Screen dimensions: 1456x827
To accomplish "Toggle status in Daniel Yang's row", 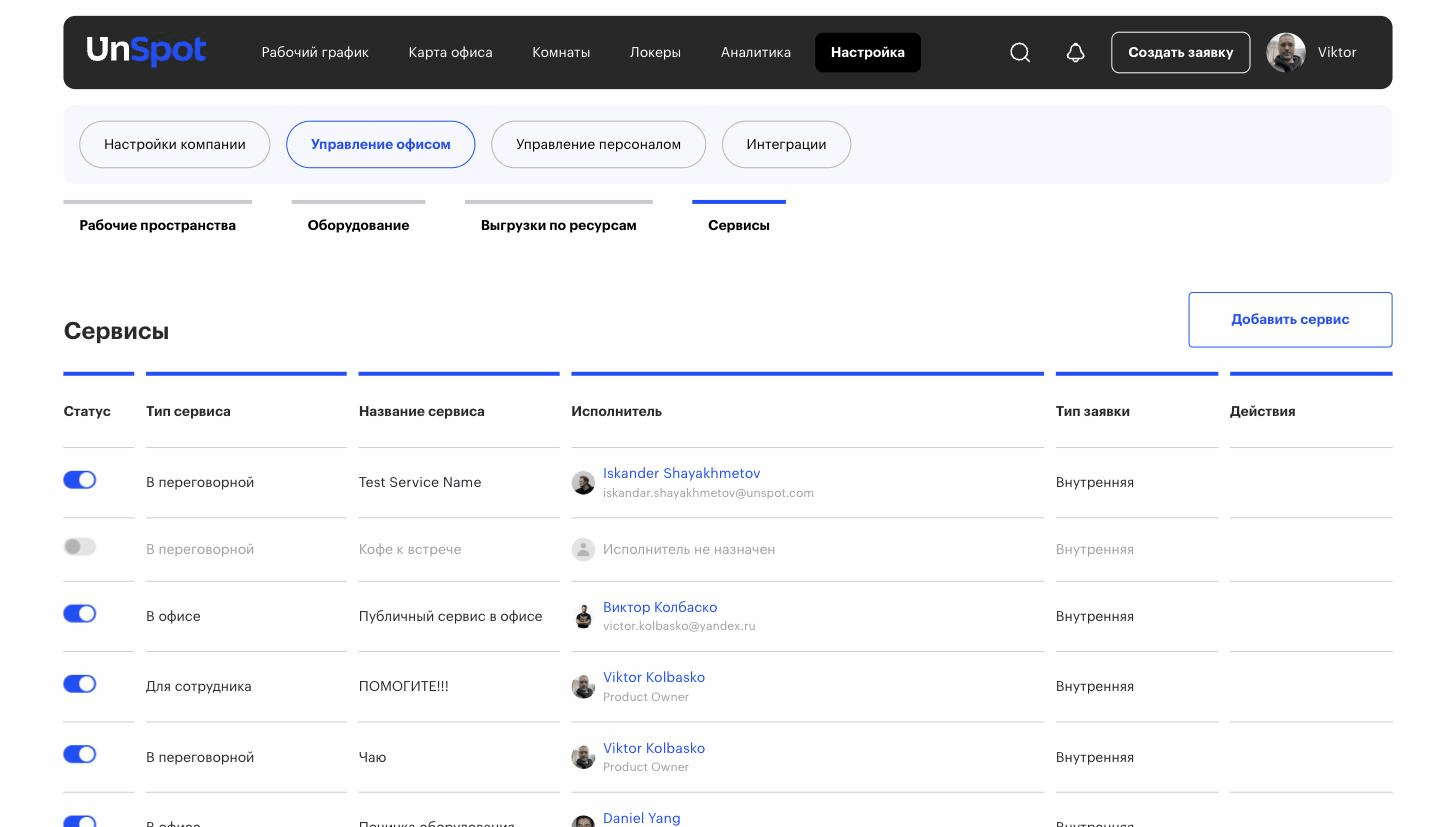I will point(80,821).
